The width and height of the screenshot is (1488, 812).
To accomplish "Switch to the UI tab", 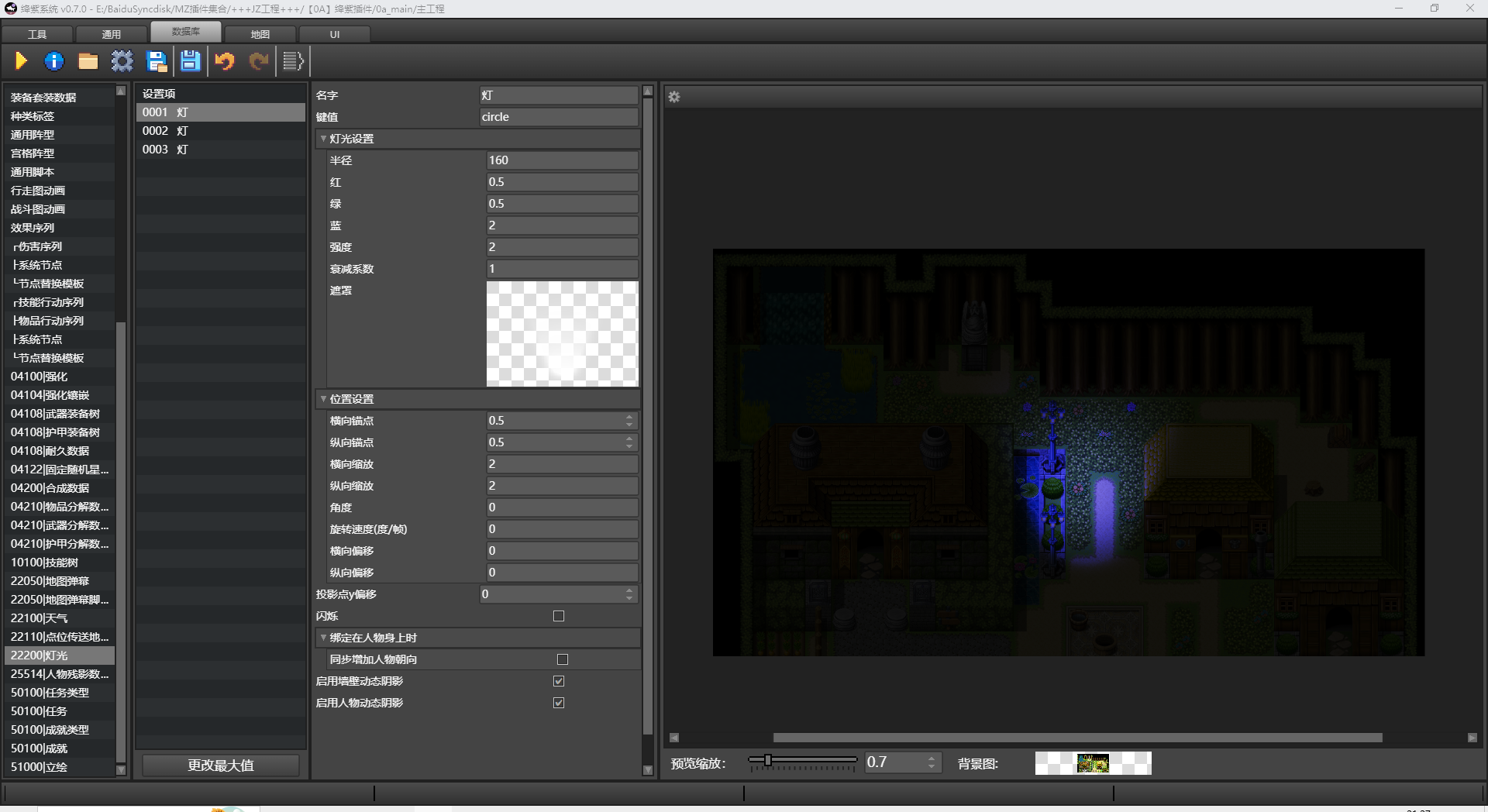I will coord(335,34).
